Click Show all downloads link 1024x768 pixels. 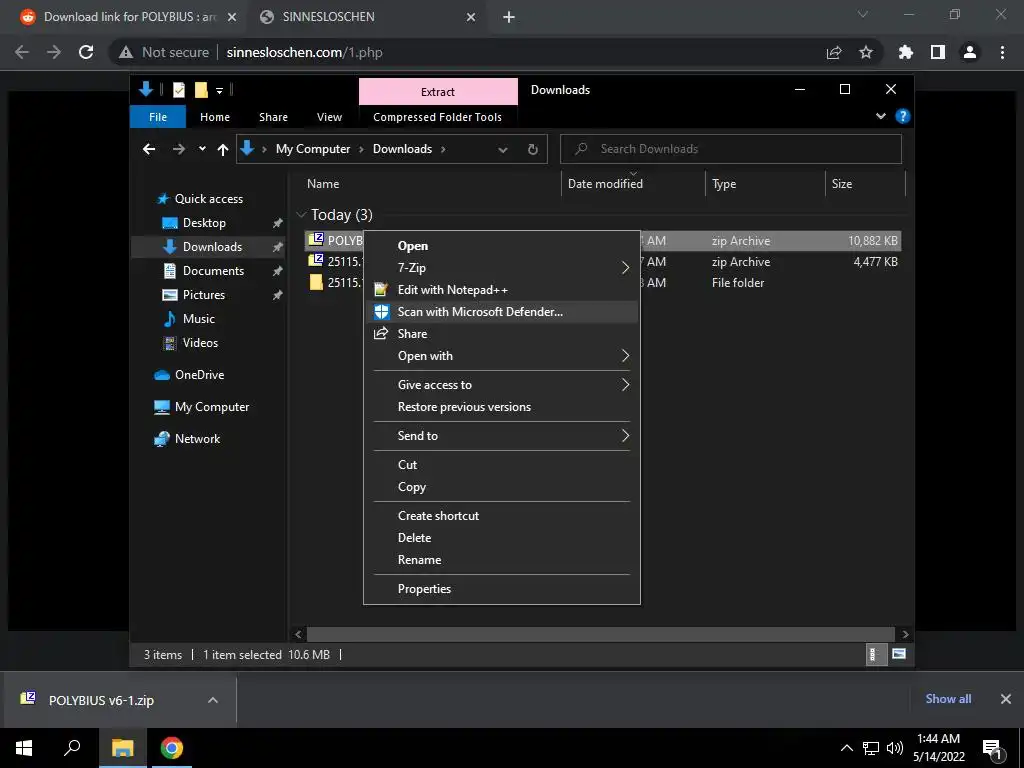pyautogui.click(x=948, y=699)
